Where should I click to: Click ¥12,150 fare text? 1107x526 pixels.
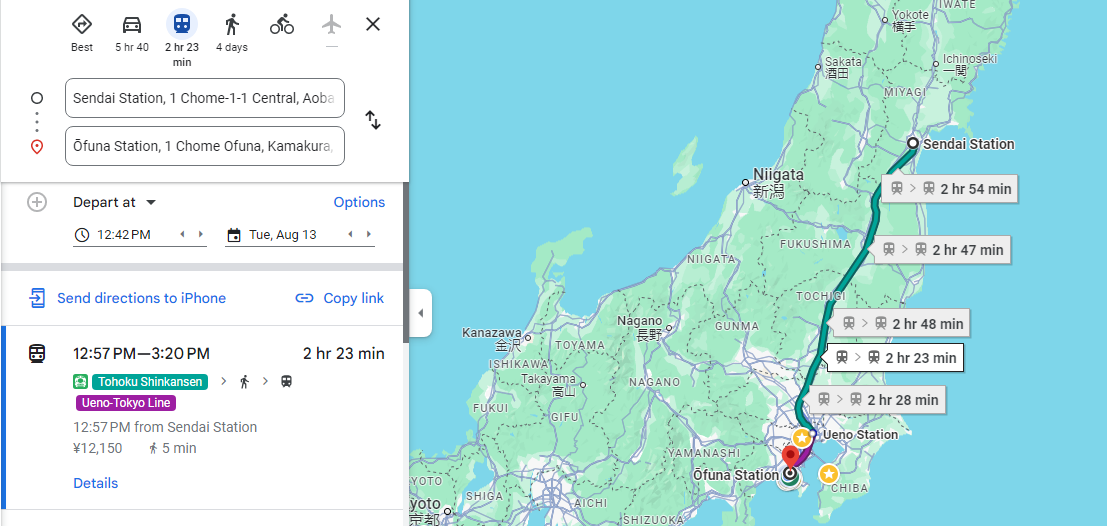[x=97, y=448]
